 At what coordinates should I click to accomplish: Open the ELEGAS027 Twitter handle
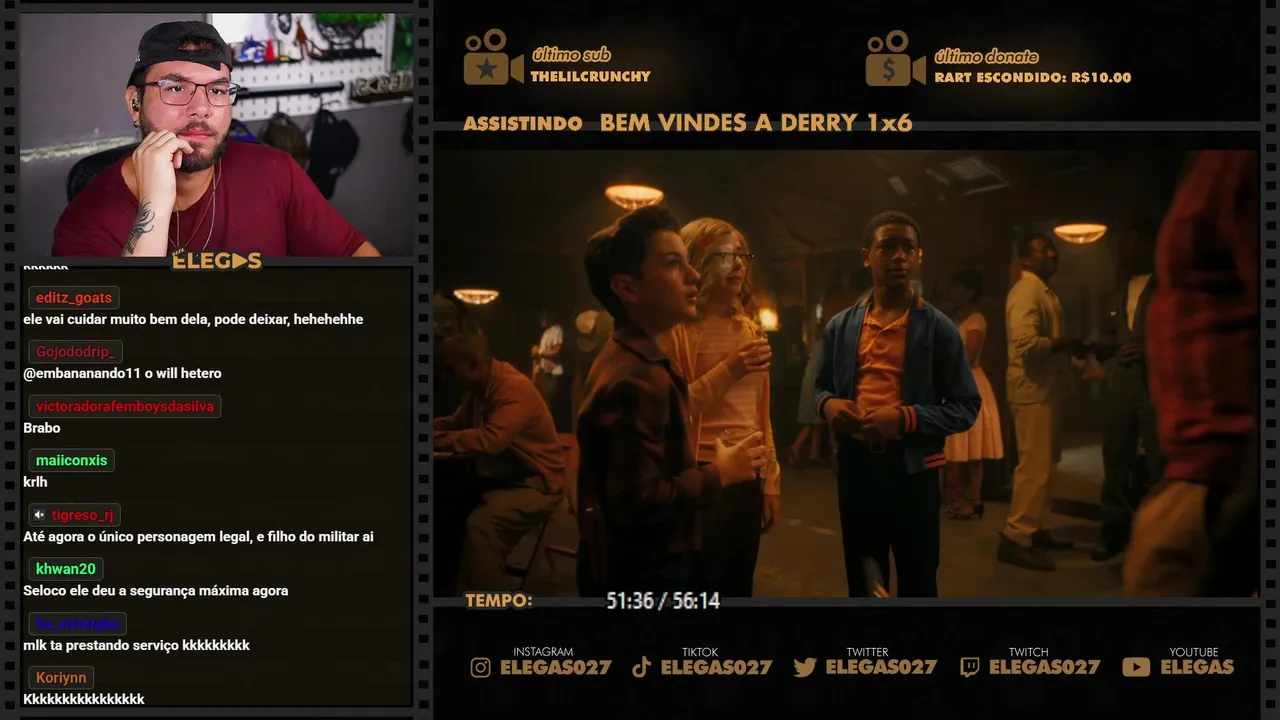coord(881,667)
